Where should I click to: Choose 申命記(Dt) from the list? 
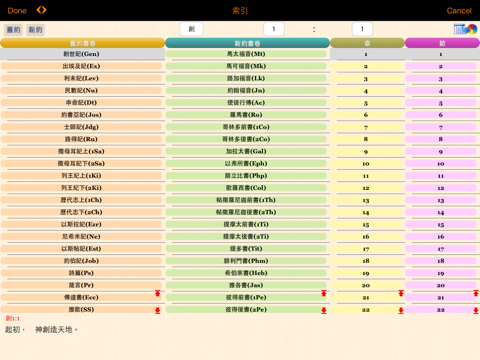click(x=82, y=103)
